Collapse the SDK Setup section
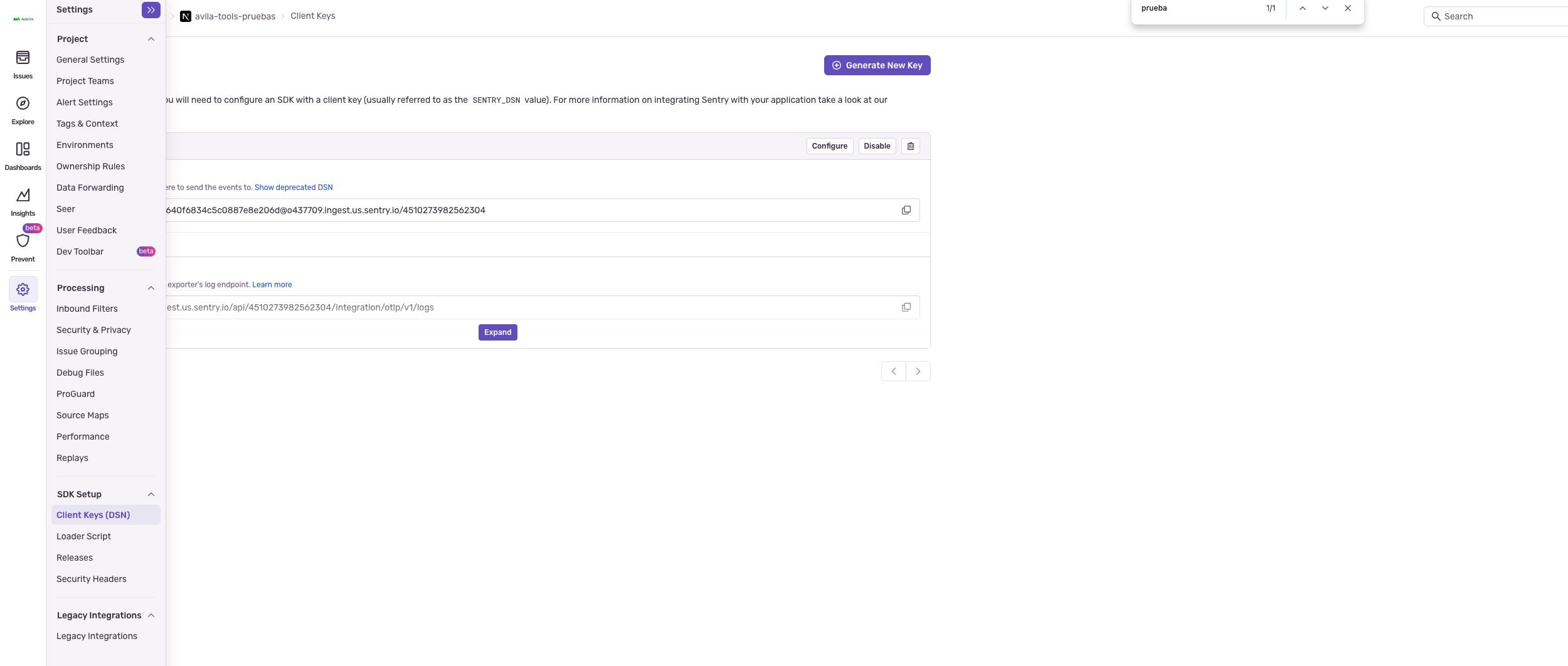Screen dimensions: 1568x666 pyautogui.click(x=151, y=494)
